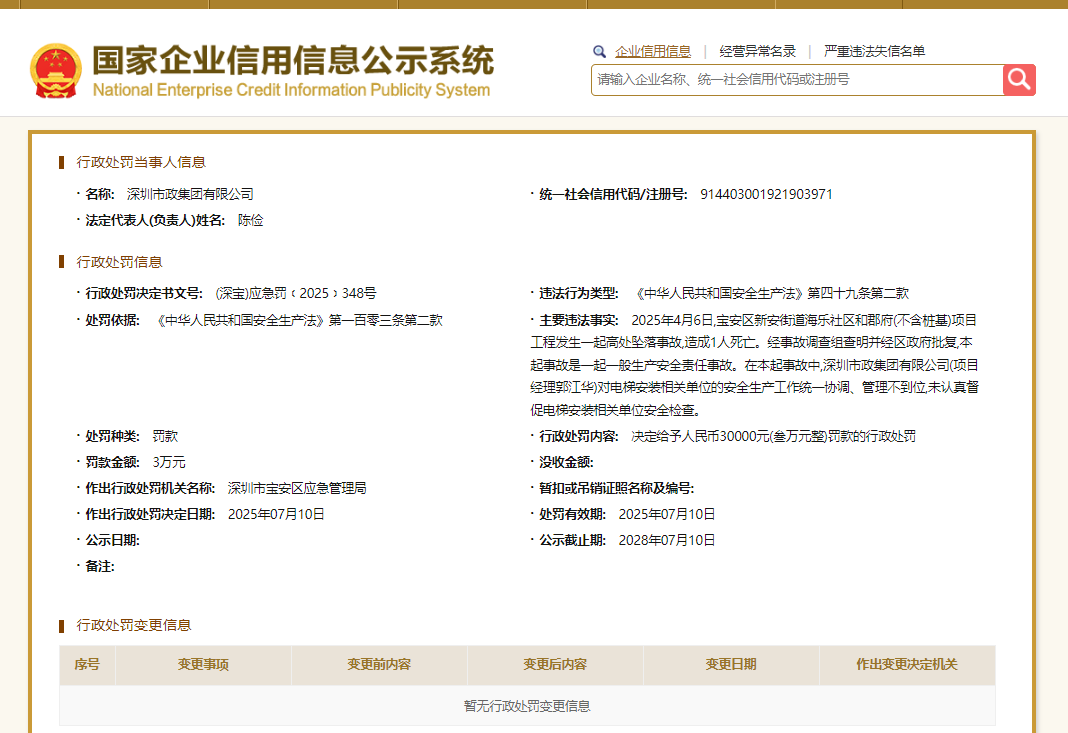Click the 序号 column header
1068x733 pixels.
[x=87, y=664]
